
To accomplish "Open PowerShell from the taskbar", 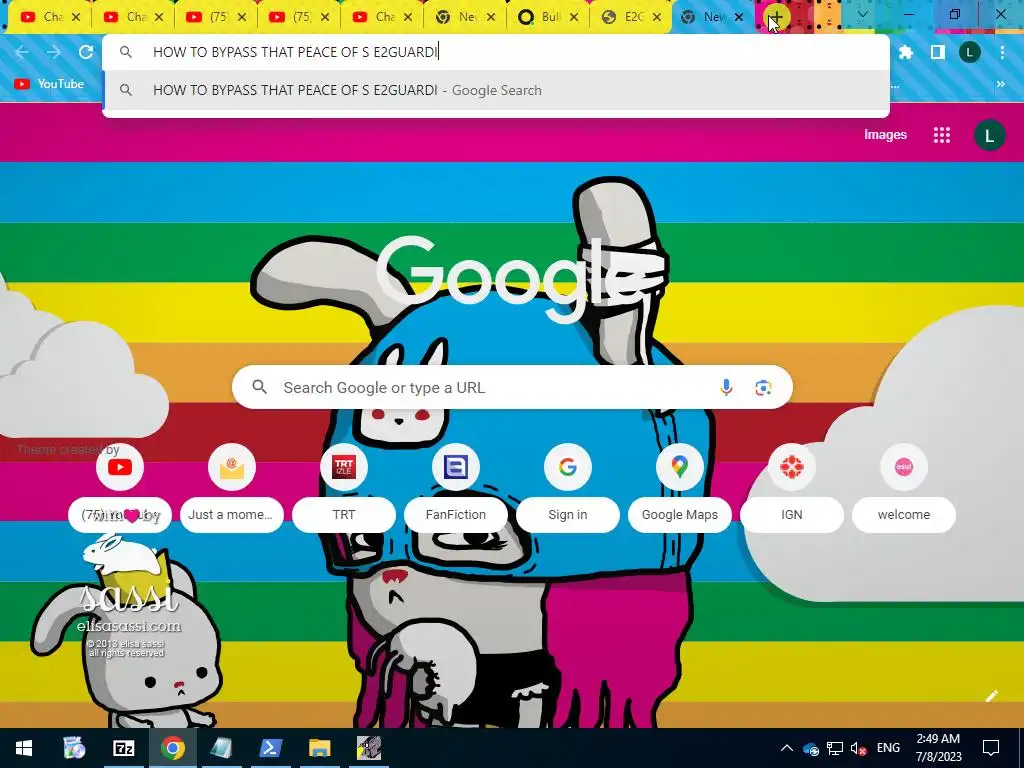I will pos(270,748).
